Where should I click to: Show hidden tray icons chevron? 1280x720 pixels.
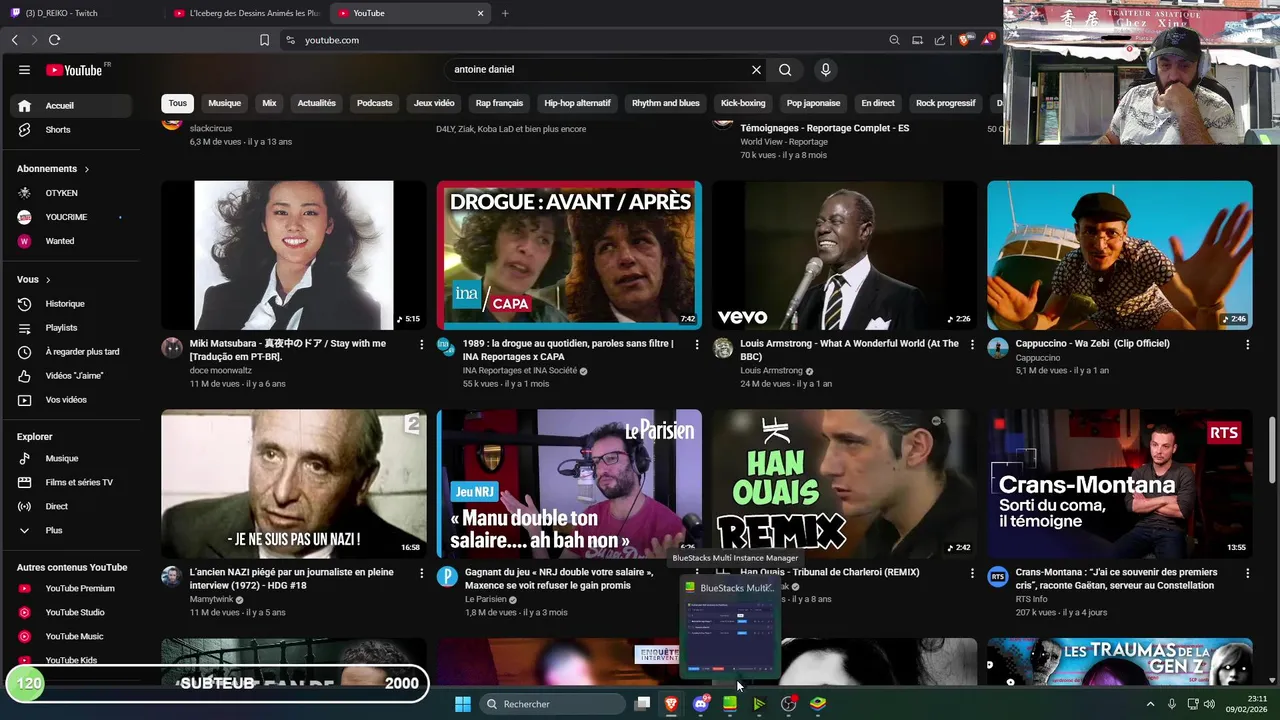1150,704
